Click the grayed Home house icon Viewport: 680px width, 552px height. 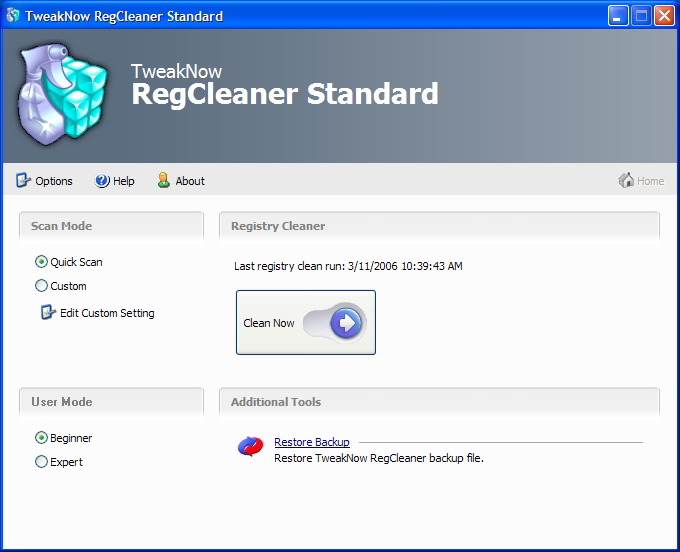coord(626,180)
